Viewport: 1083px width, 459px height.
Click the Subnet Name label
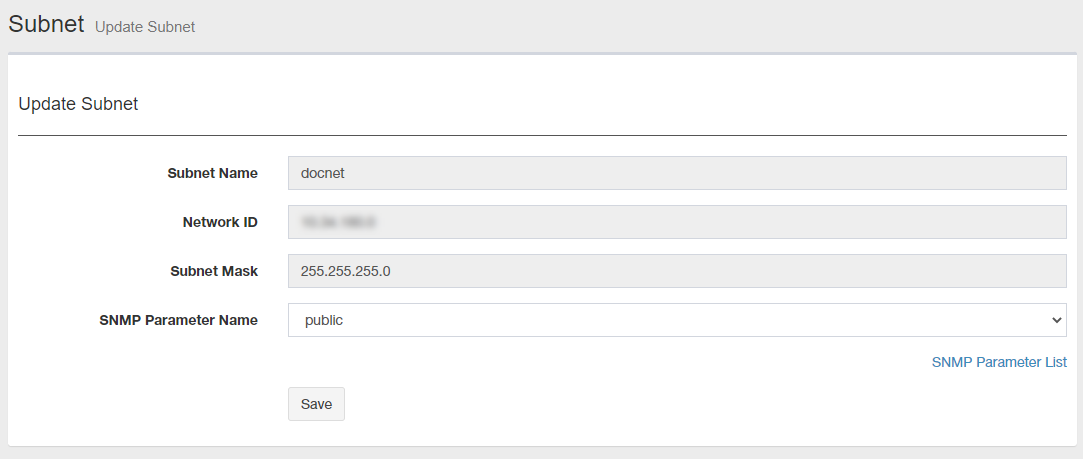[x=212, y=173]
